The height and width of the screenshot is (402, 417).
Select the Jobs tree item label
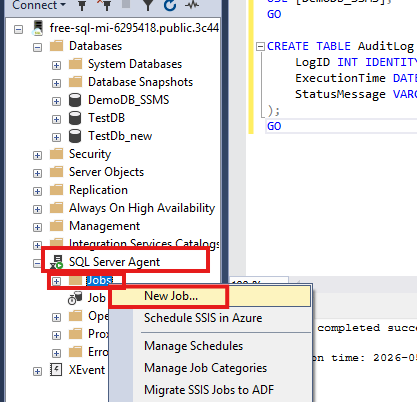coord(99,280)
